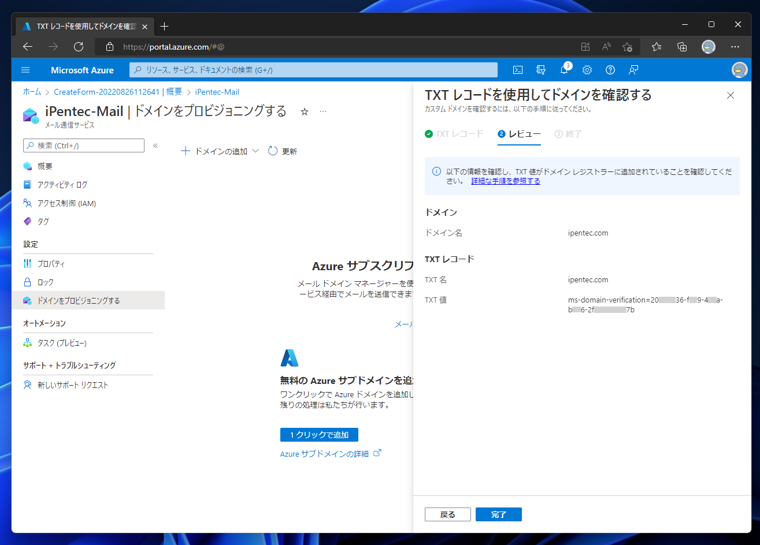
Task: Click the browser address bar URL
Action: 174,47
